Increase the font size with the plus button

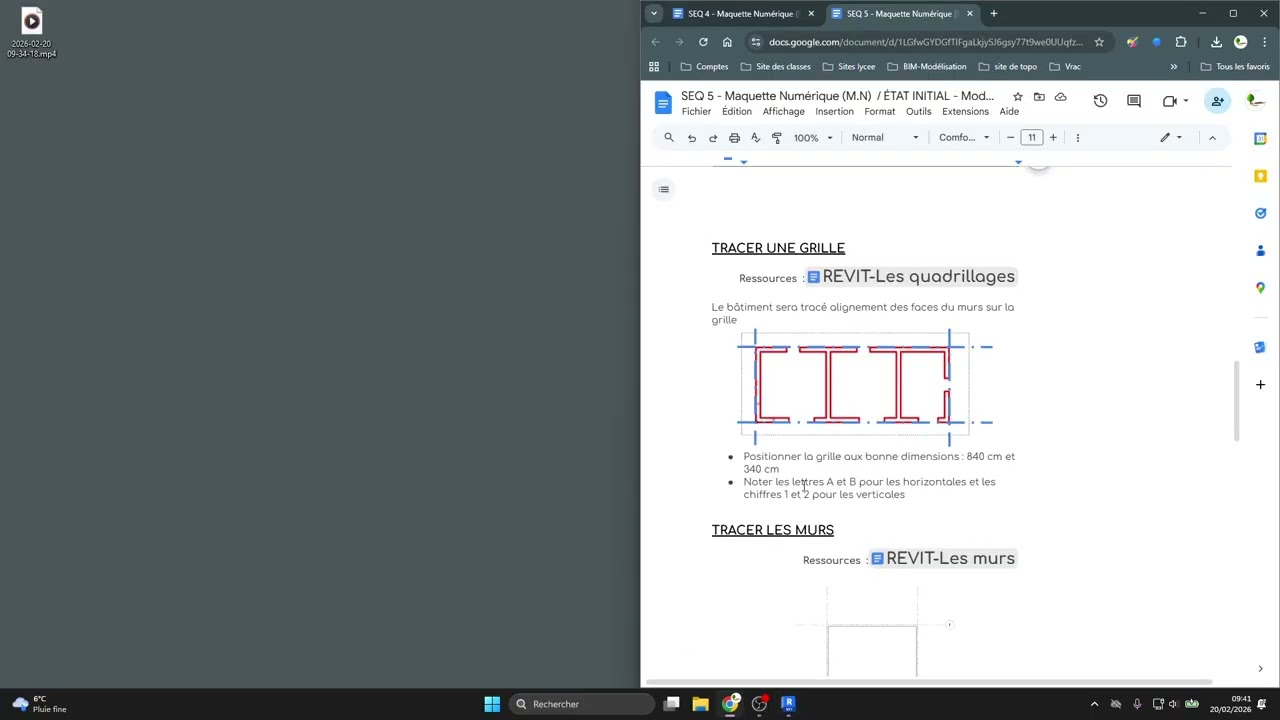coord(1053,138)
